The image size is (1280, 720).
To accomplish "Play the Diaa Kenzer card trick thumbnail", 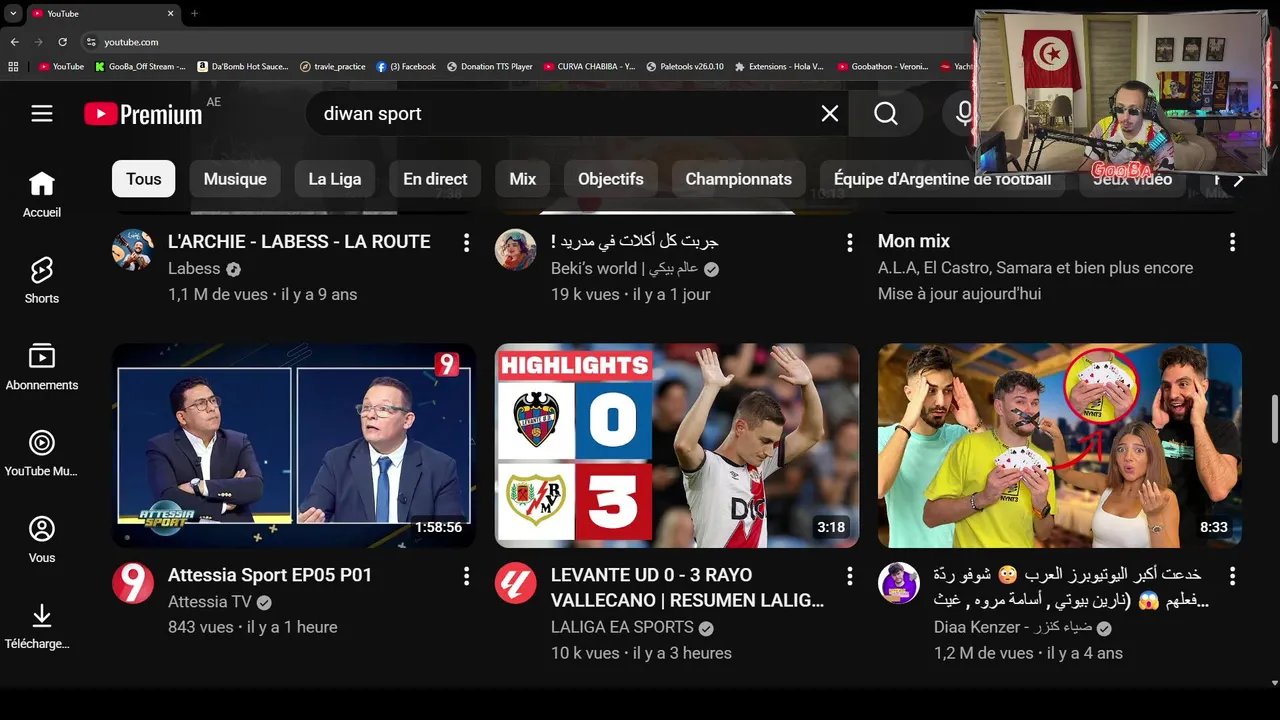I will [1060, 446].
